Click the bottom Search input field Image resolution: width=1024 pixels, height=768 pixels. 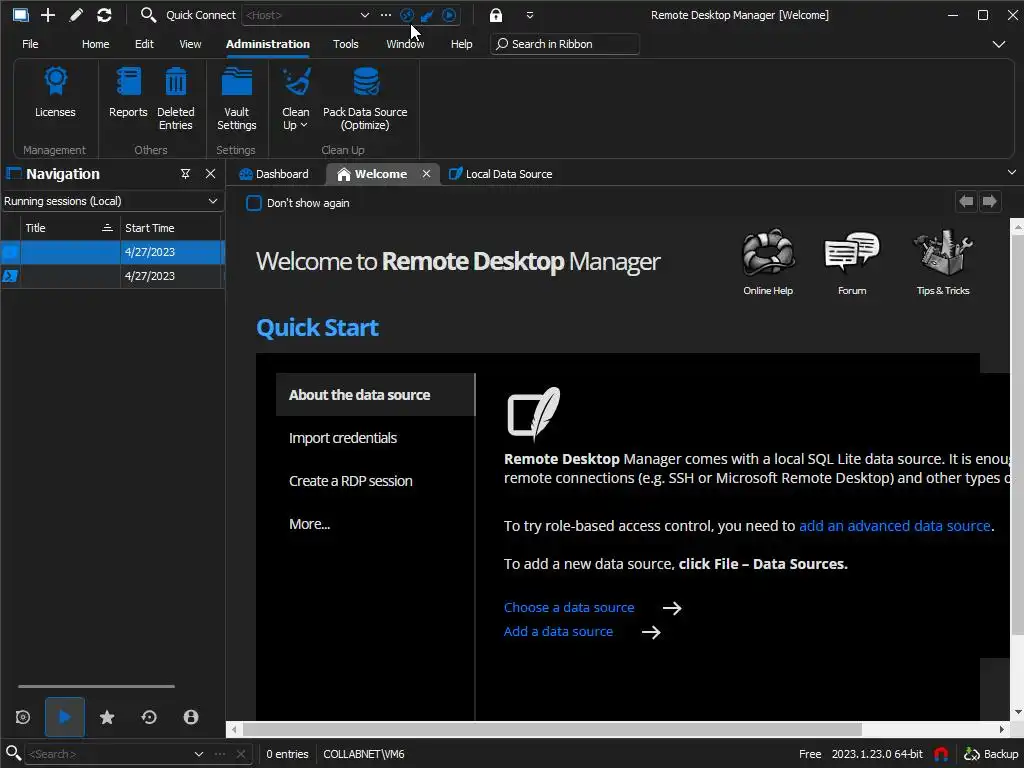[x=108, y=754]
